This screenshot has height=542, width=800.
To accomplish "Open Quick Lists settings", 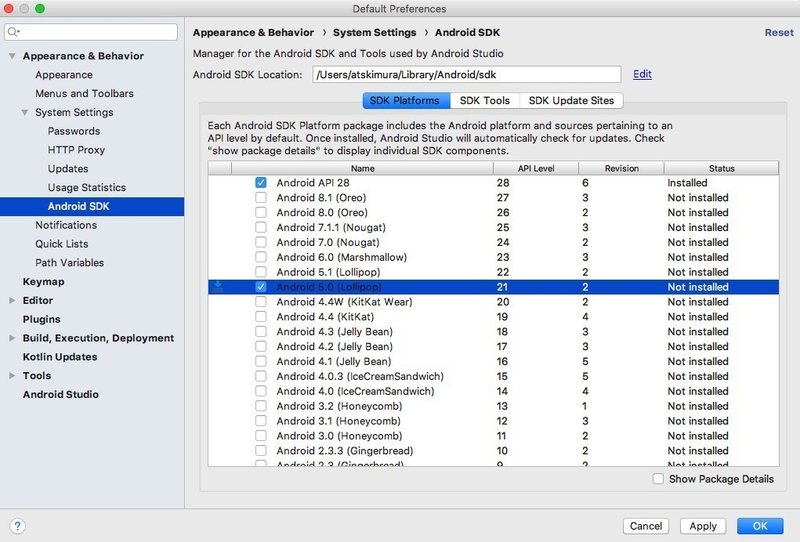I will point(62,244).
